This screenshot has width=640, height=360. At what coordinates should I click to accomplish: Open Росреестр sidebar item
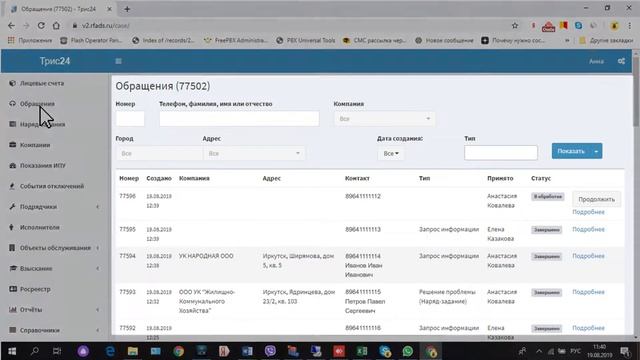click(x=35, y=289)
